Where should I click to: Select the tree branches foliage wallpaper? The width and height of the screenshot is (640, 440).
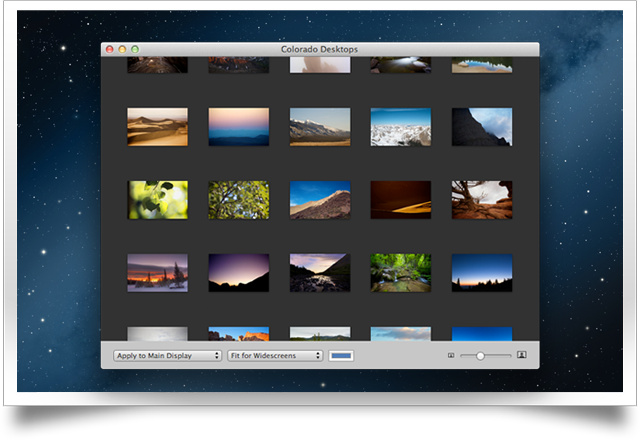pos(239,200)
